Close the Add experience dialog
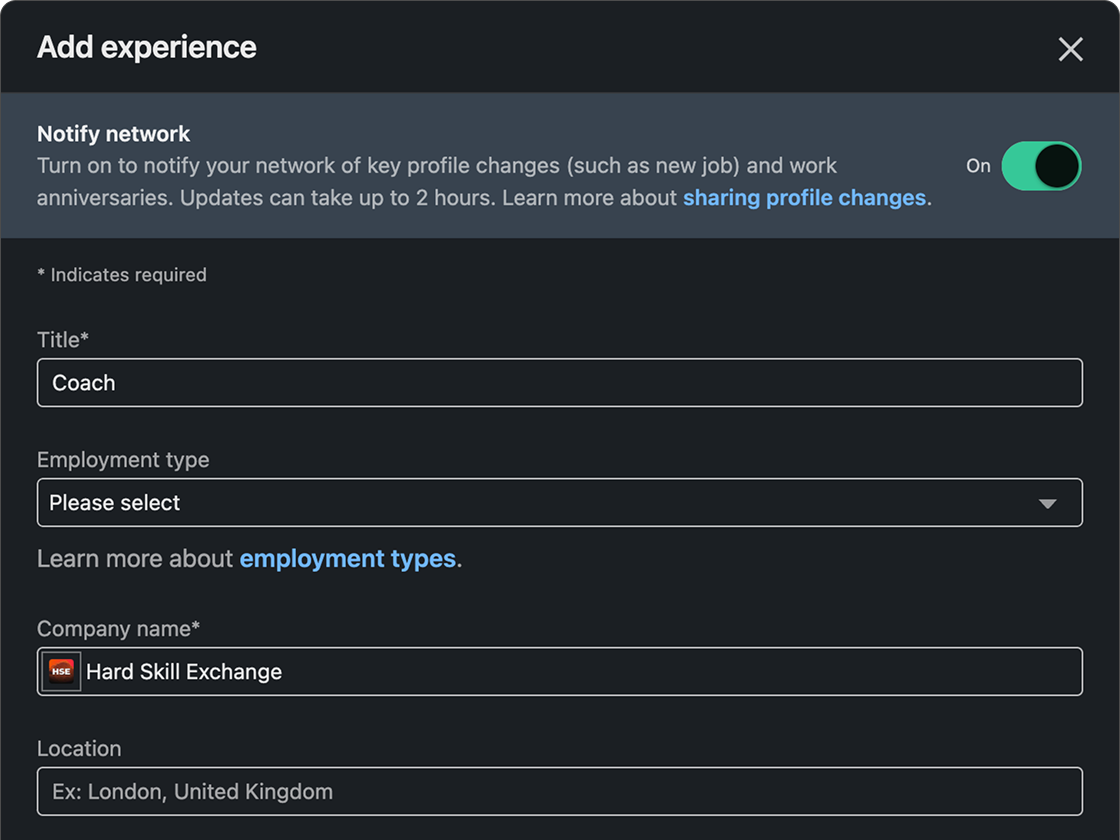The image size is (1120, 840). [x=1070, y=49]
